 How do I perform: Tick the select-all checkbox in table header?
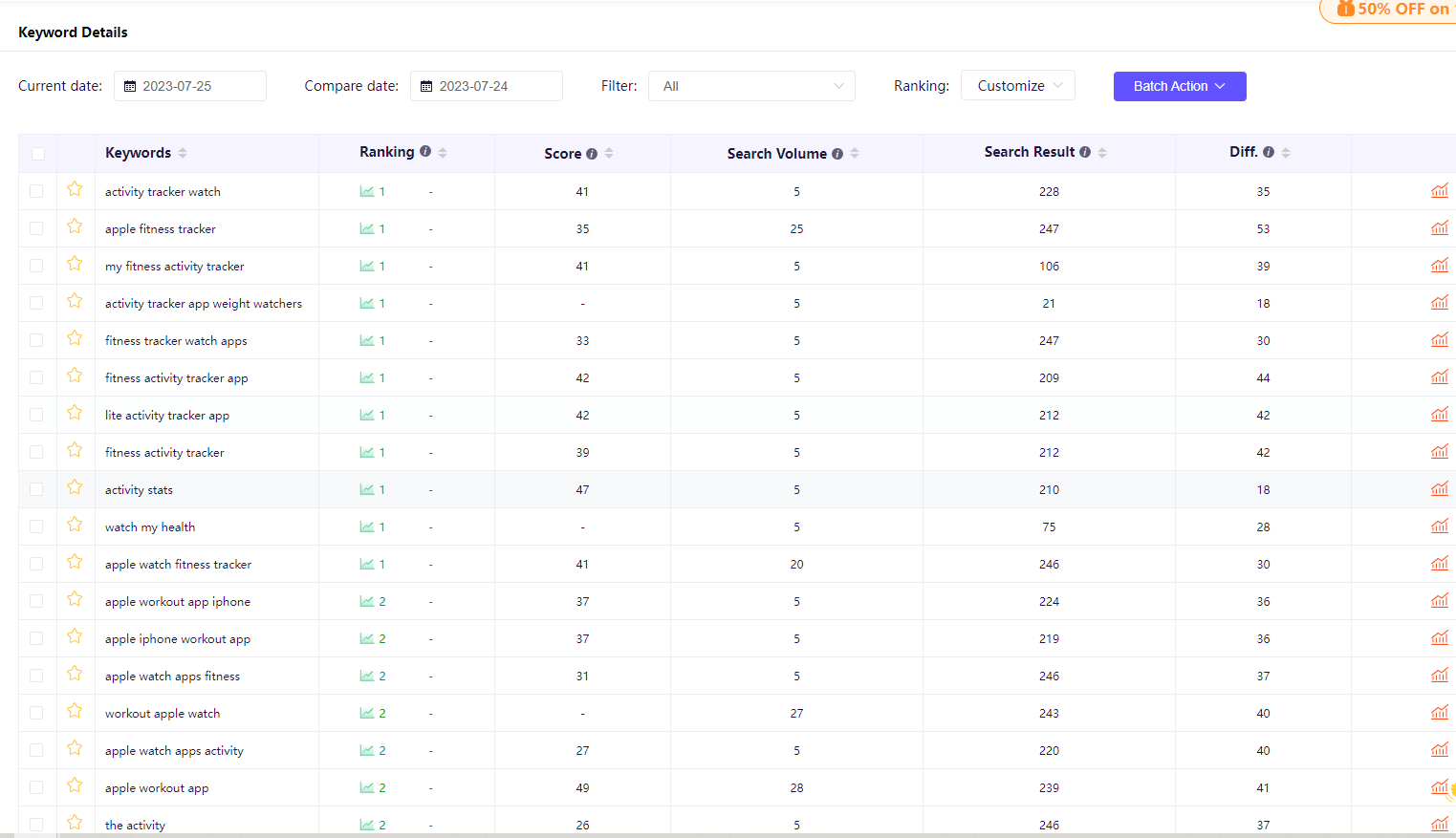pyautogui.click(x=38, y=154)
